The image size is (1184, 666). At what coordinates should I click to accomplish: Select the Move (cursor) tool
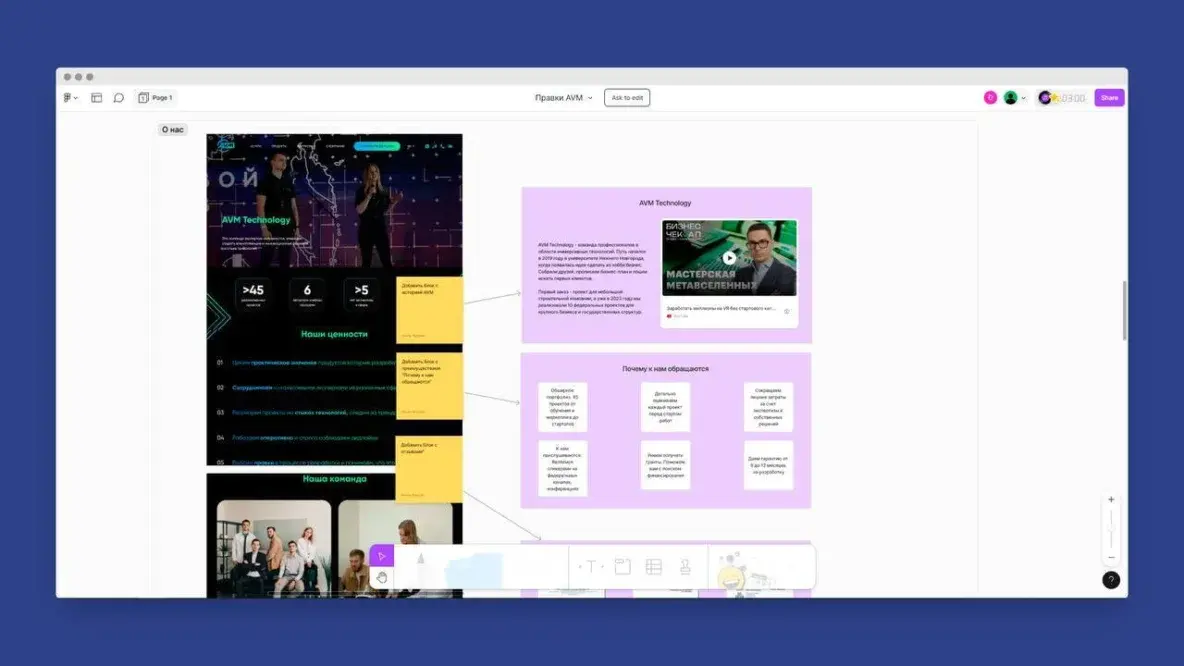coord(381,556)
